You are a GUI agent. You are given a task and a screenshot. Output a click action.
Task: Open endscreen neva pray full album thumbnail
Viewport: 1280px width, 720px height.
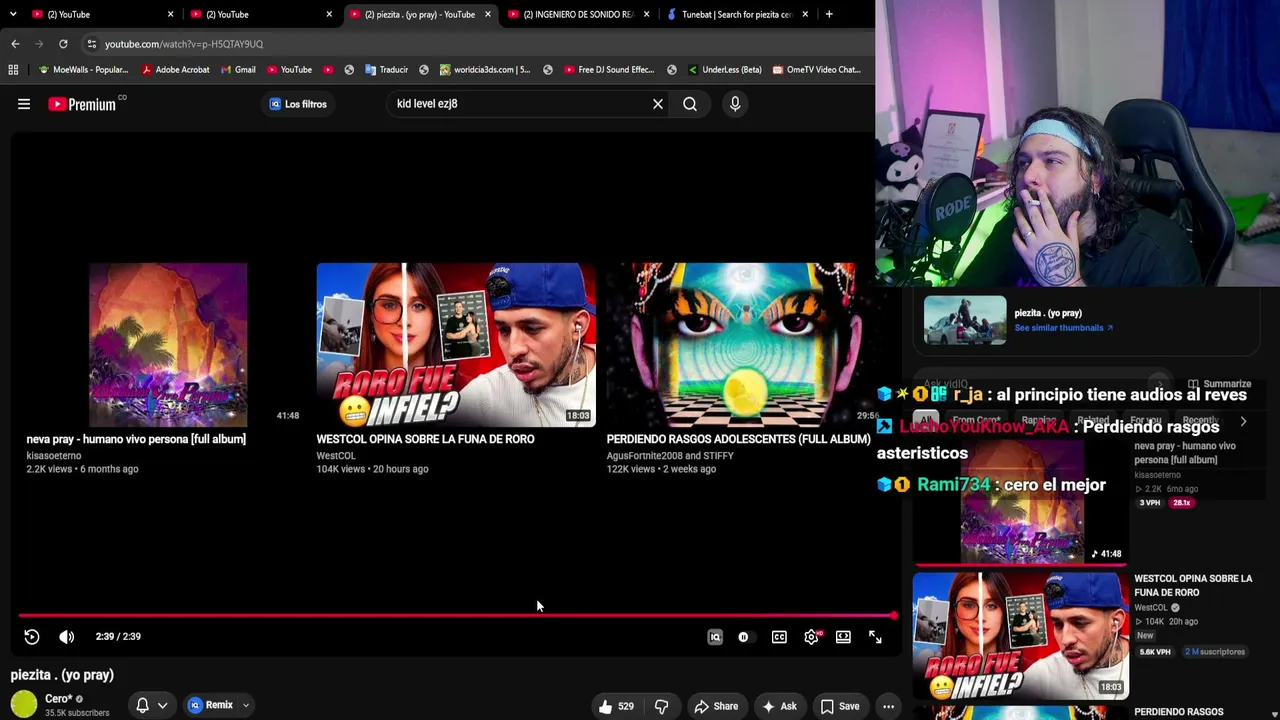[167, 344]
